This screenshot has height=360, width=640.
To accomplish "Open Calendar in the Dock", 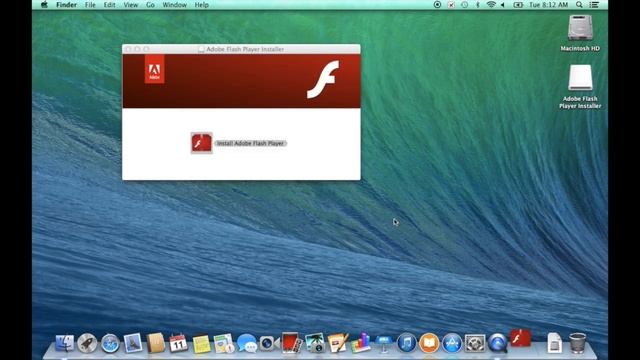I will (178, 343).
